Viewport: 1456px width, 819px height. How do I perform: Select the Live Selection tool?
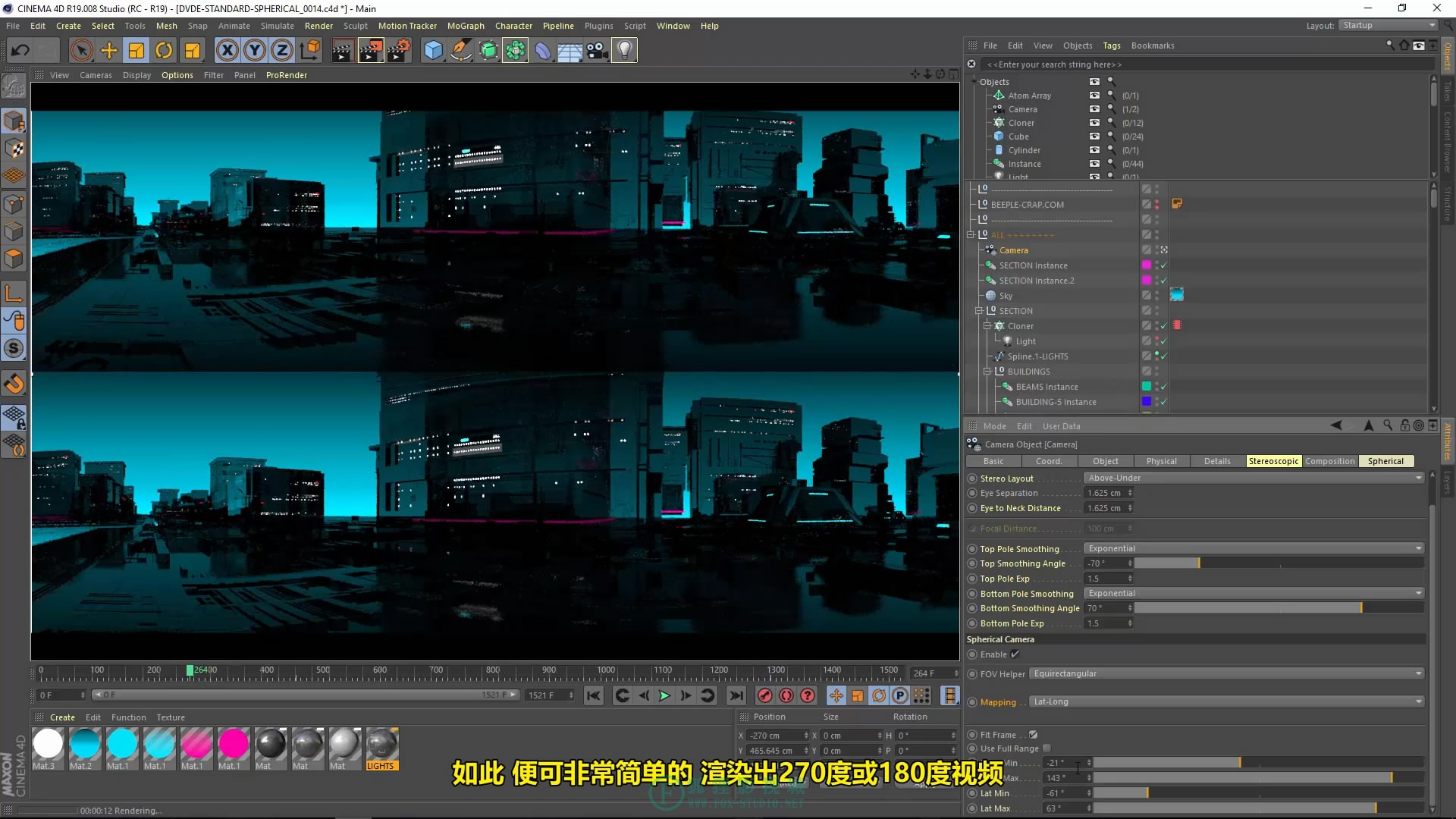pos(81,51)
